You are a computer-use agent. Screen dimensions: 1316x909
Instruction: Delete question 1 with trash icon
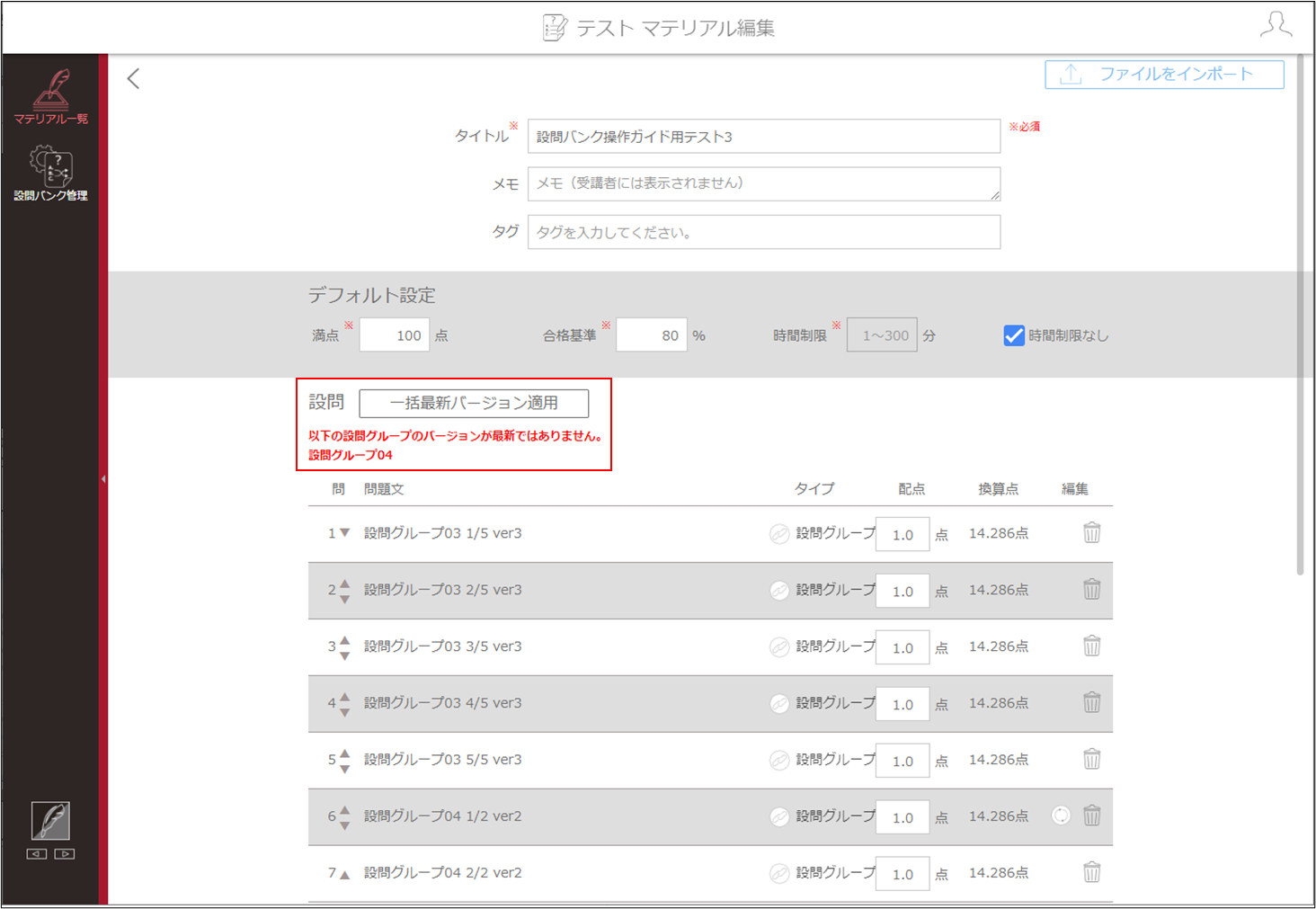pyautogui.click(x=1091, y=532)
